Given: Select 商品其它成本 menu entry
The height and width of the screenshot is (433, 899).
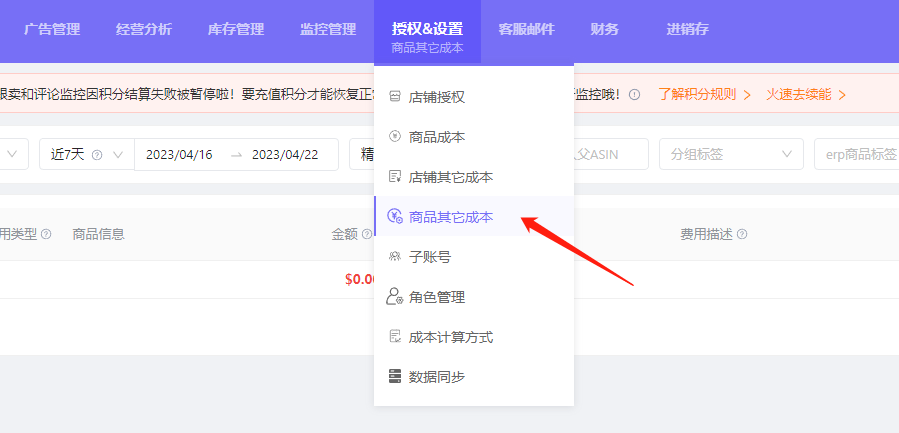Looking at the screenshot, I should click(x=451, y=217).
